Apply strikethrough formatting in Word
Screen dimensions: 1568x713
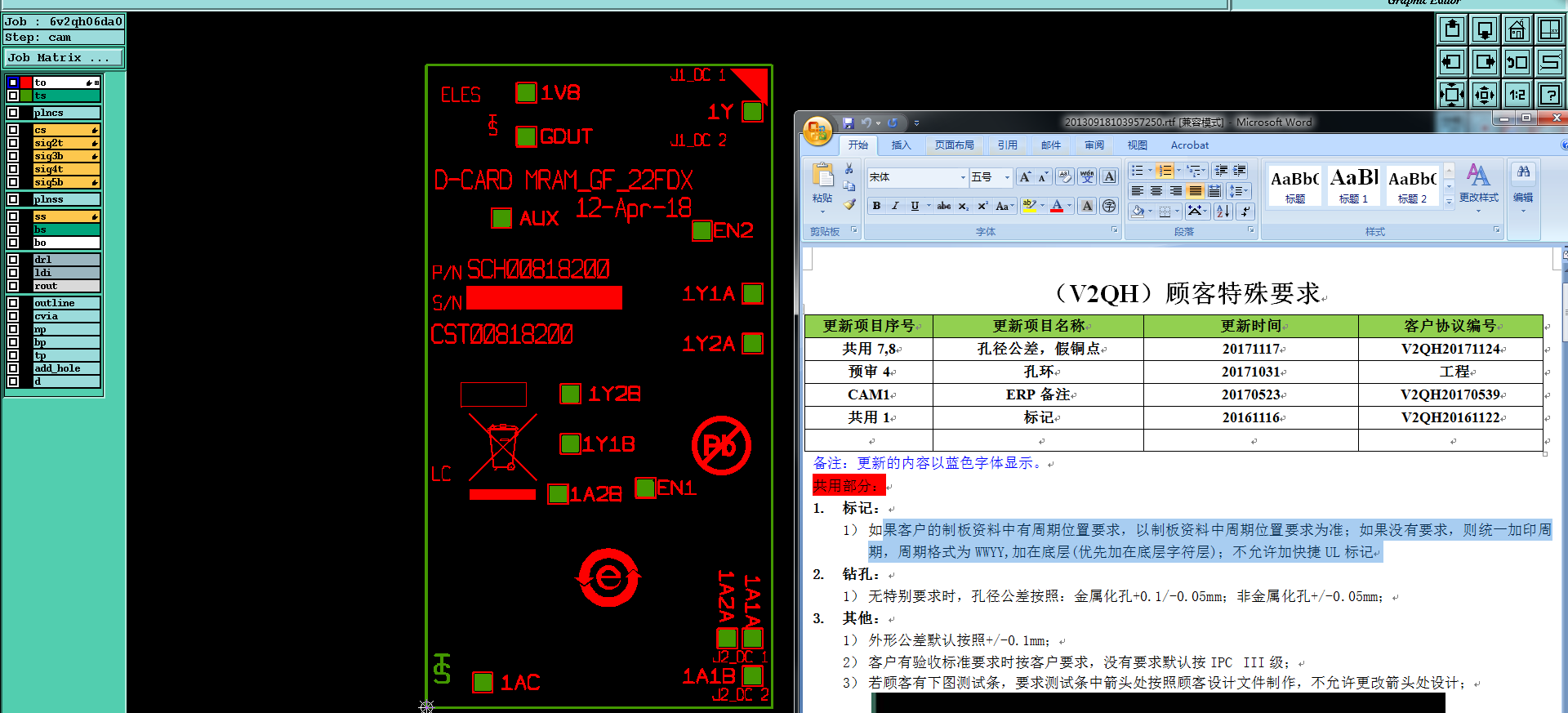(943, 206)
